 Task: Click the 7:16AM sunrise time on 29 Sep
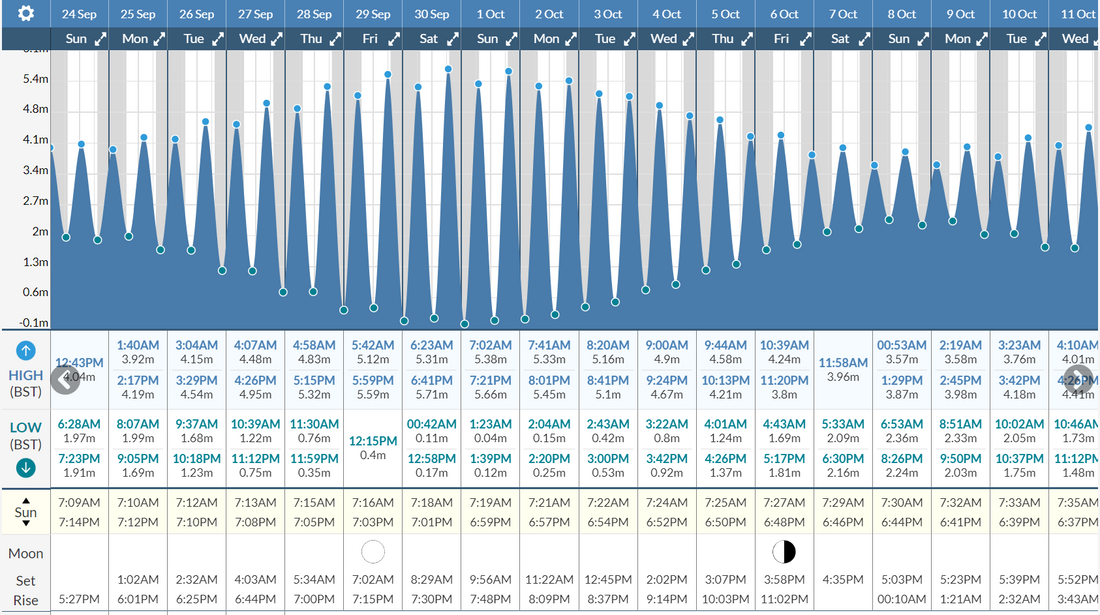(373, 502)
